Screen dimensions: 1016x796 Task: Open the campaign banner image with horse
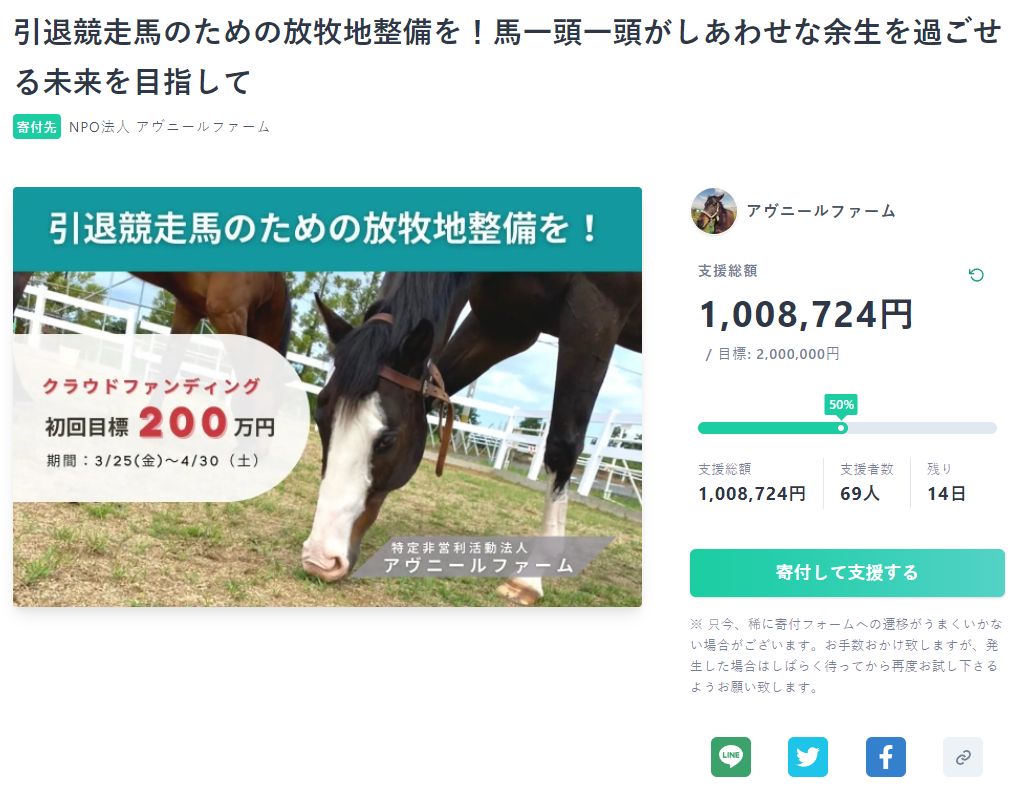click(x=327, y=396)
